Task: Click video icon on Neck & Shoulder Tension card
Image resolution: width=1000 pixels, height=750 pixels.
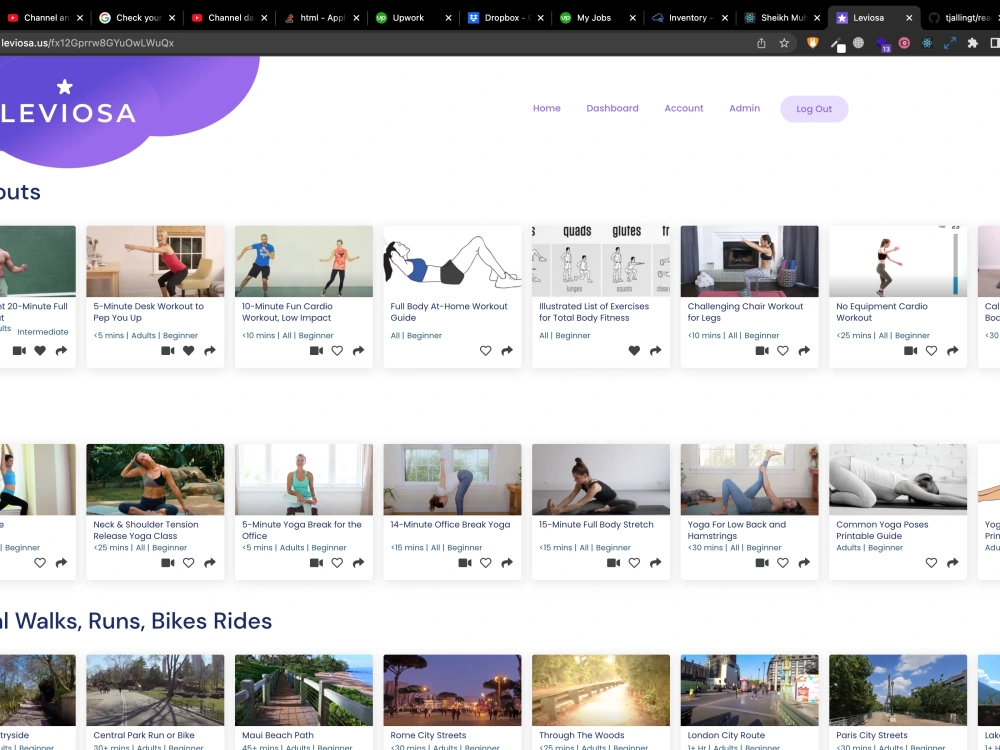Action: point(168,563)
